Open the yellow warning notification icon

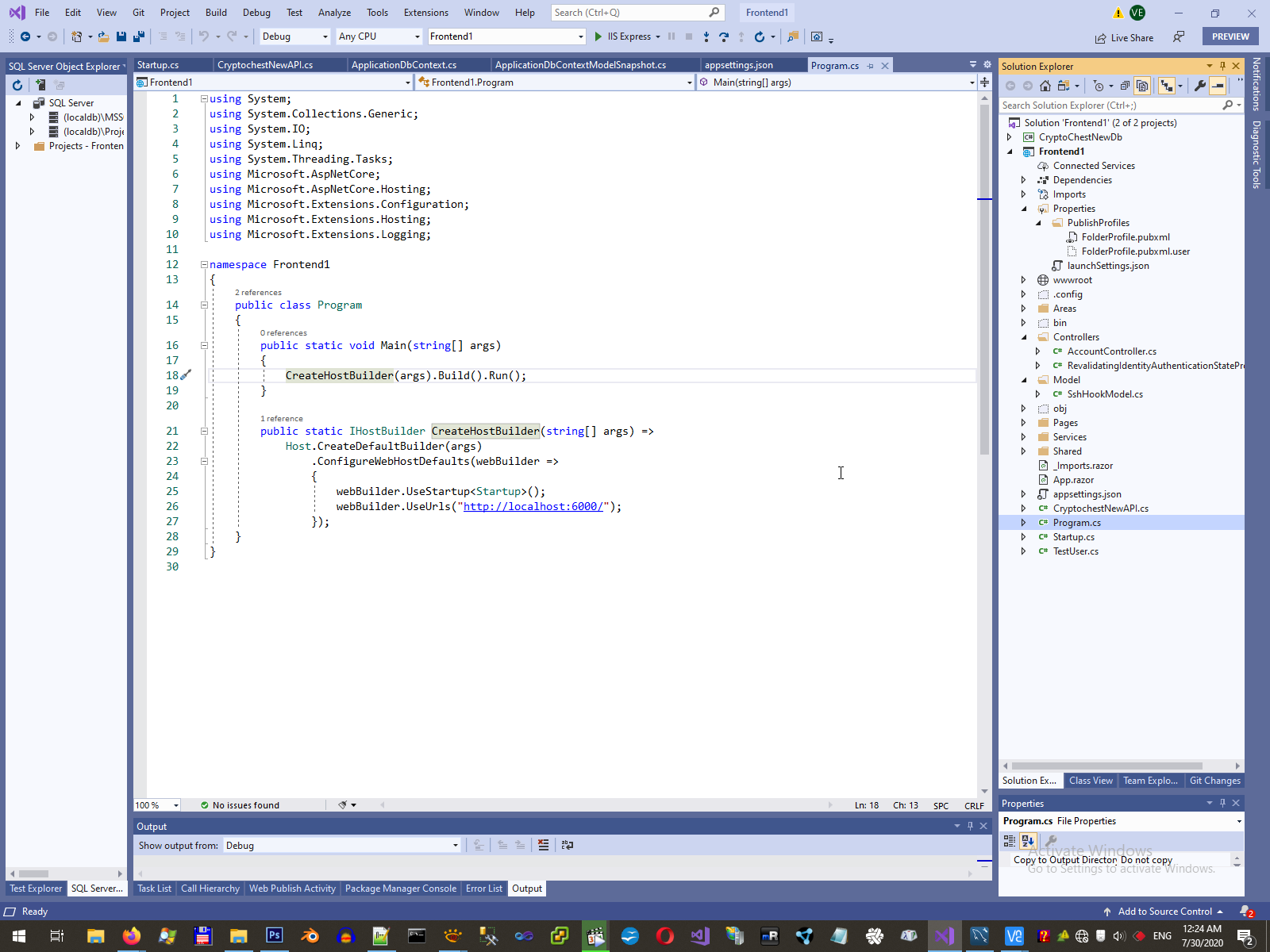[1118, 13]
